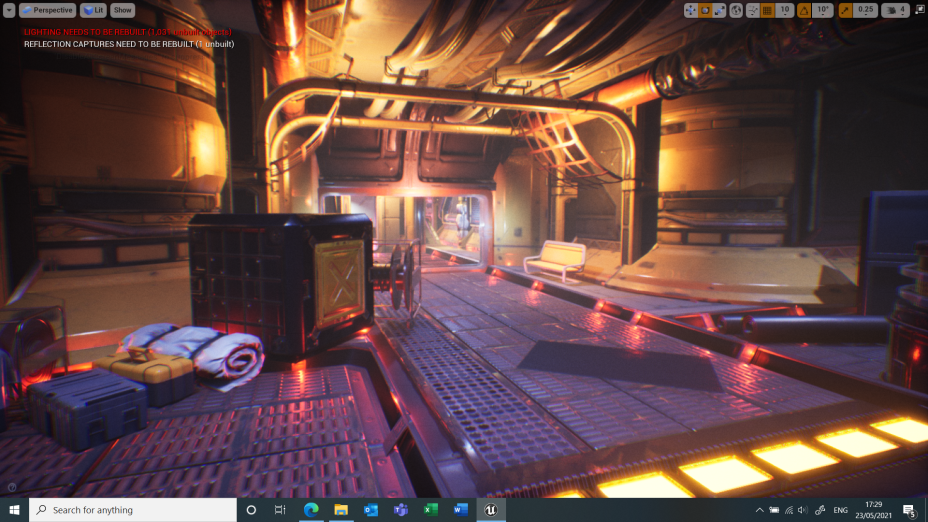This screenshot has height=522, width=928.
Task: Open the volume control tray icon
Action: pyautogui.click(x=803, y=510)
